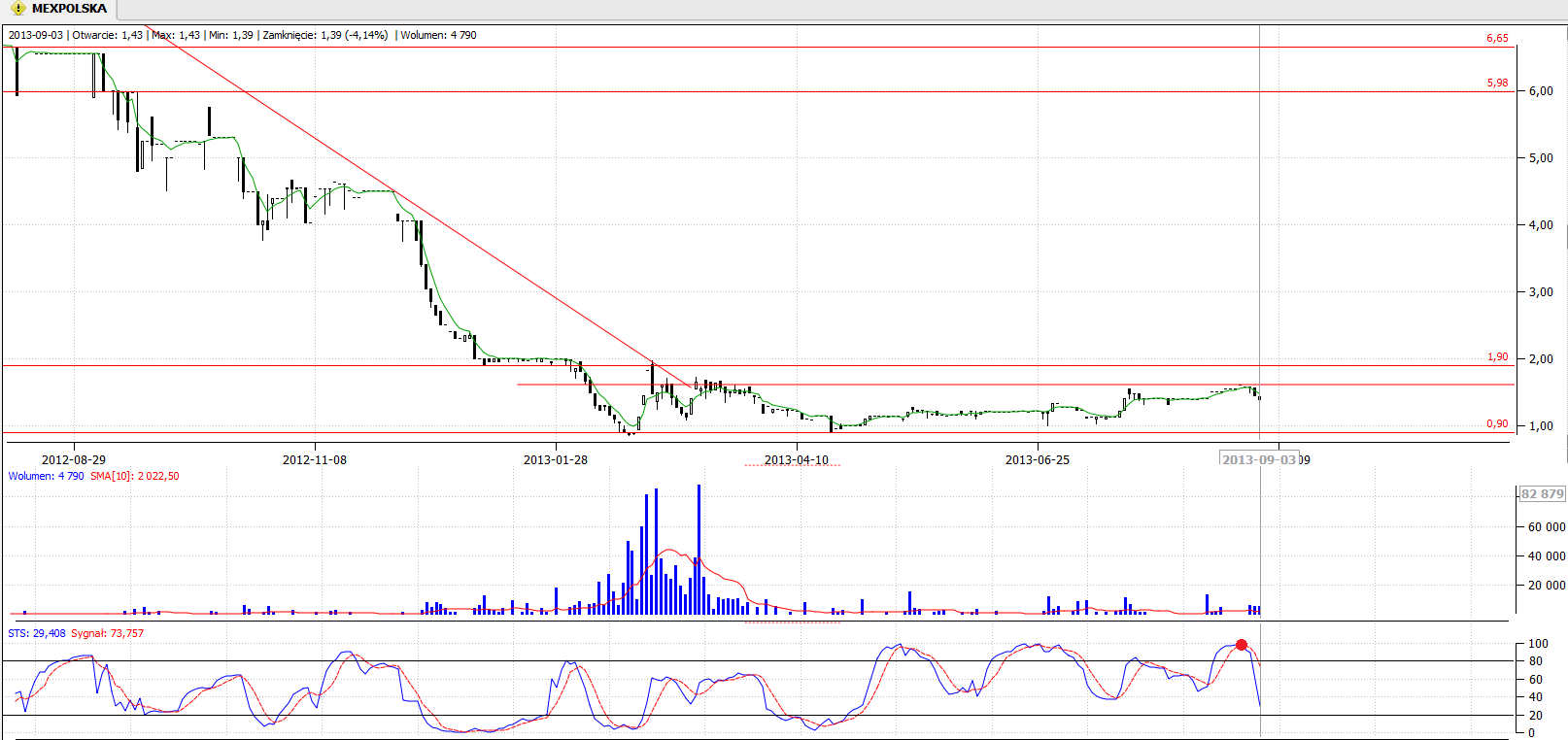The image size is (1568, 740).
Task: Click the Wolumen: 4 790 indicator label
Action: click(x=46, y=477)
